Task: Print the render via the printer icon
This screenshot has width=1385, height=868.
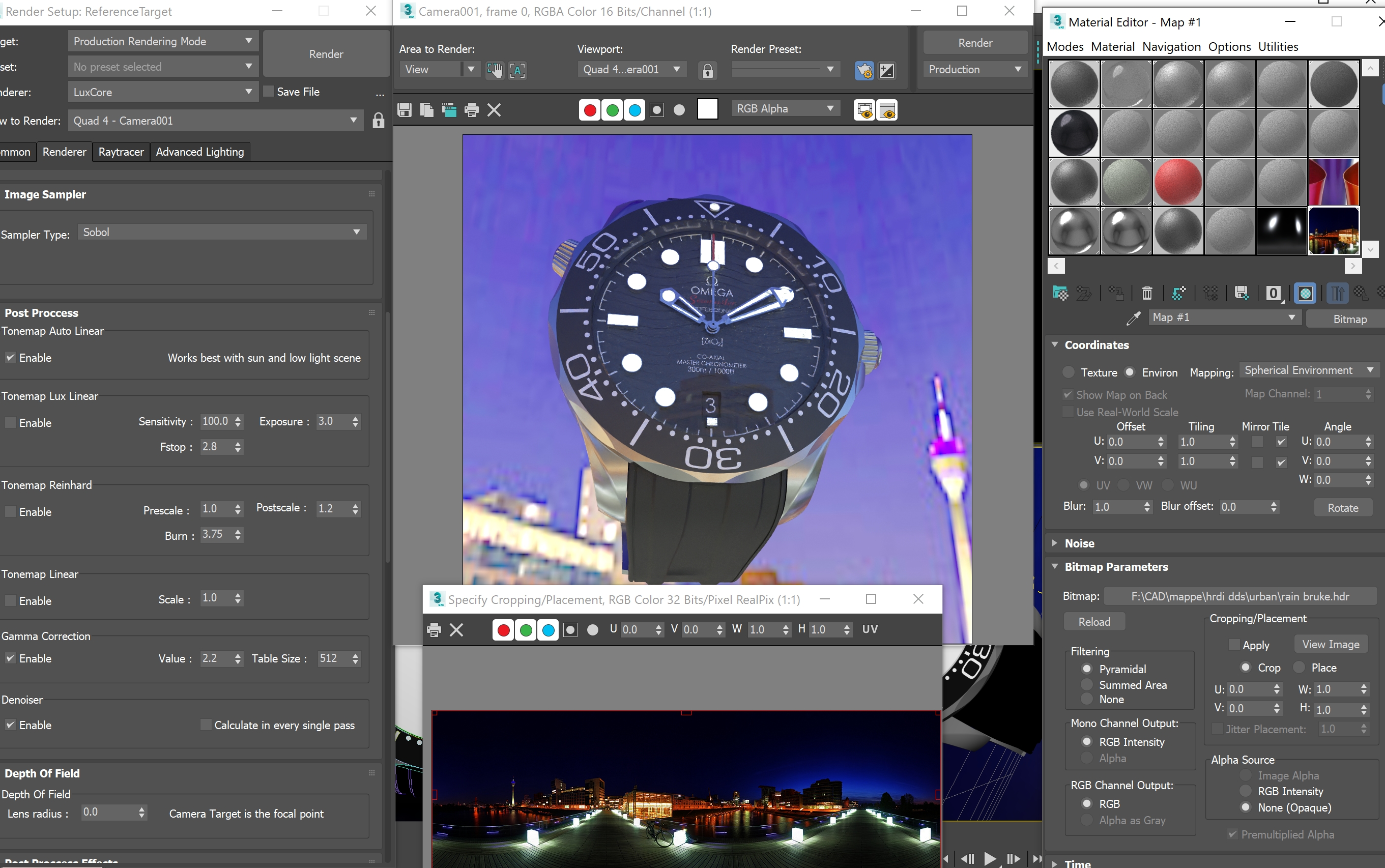Action: 472,110
